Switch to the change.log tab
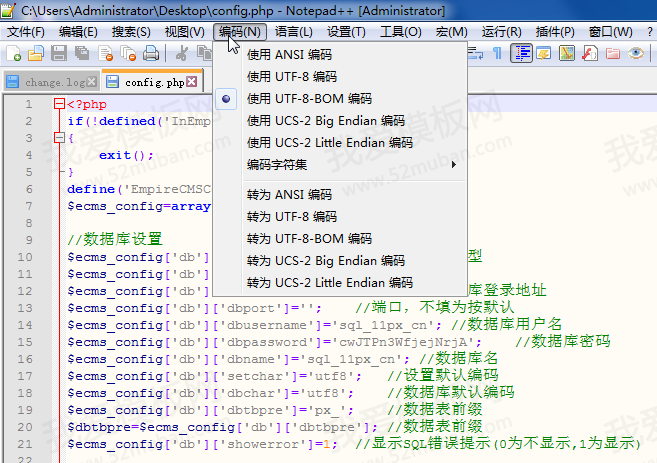The image size is (657, 463). coord(52,82)
